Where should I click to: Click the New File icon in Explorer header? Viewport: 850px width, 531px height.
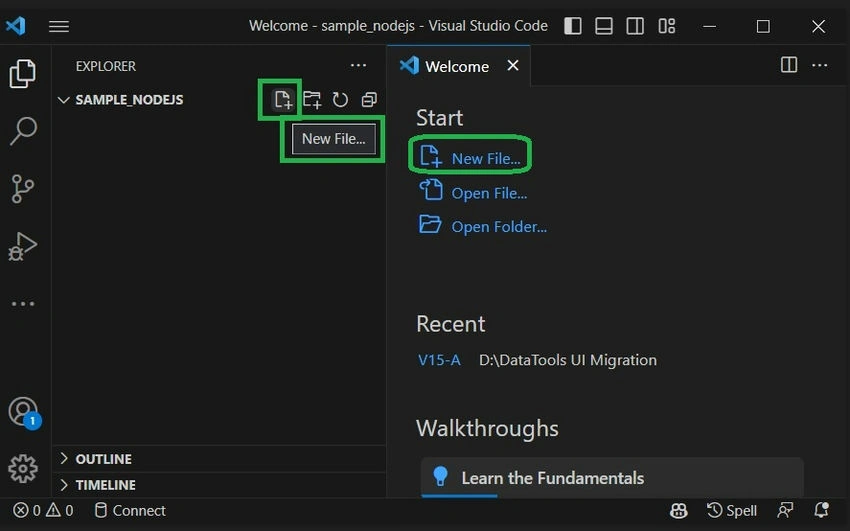click(x=283, y=100)
